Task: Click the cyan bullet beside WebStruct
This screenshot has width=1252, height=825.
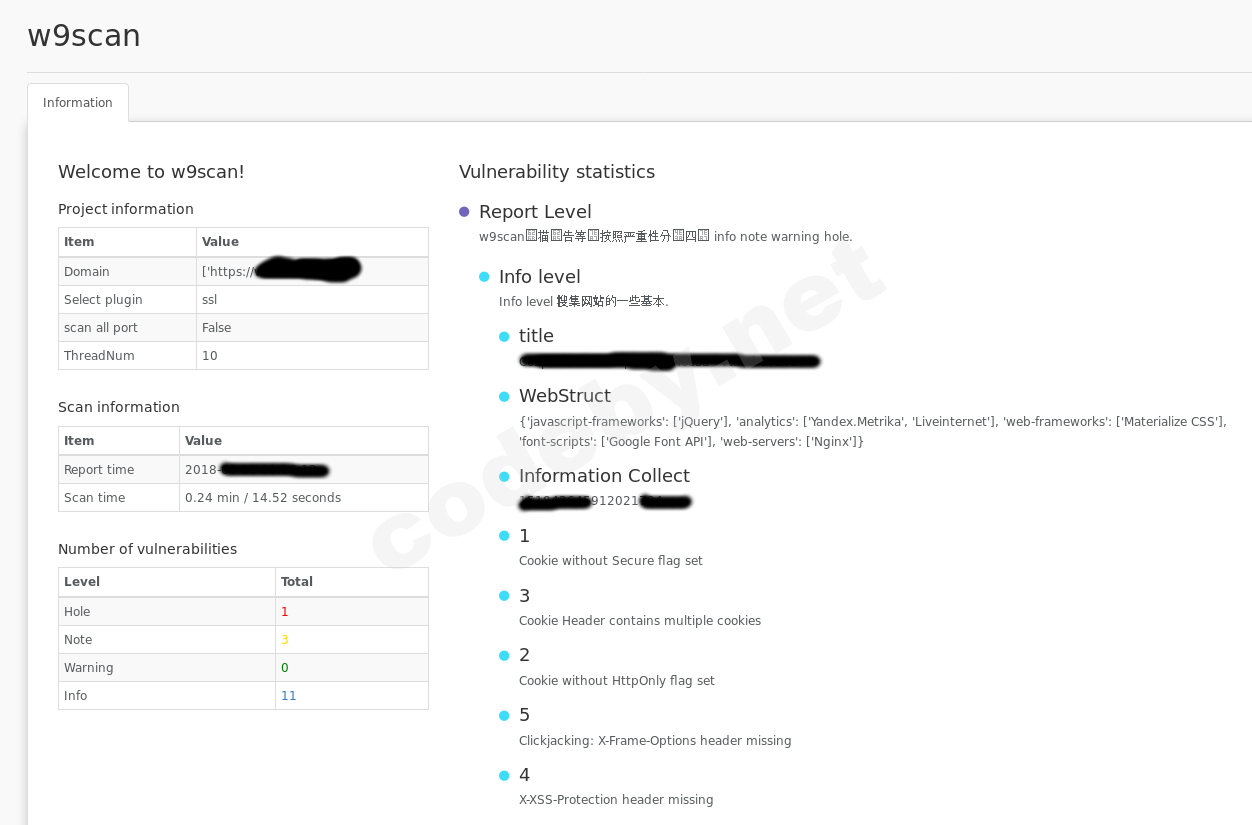Action: pos(504,397)
